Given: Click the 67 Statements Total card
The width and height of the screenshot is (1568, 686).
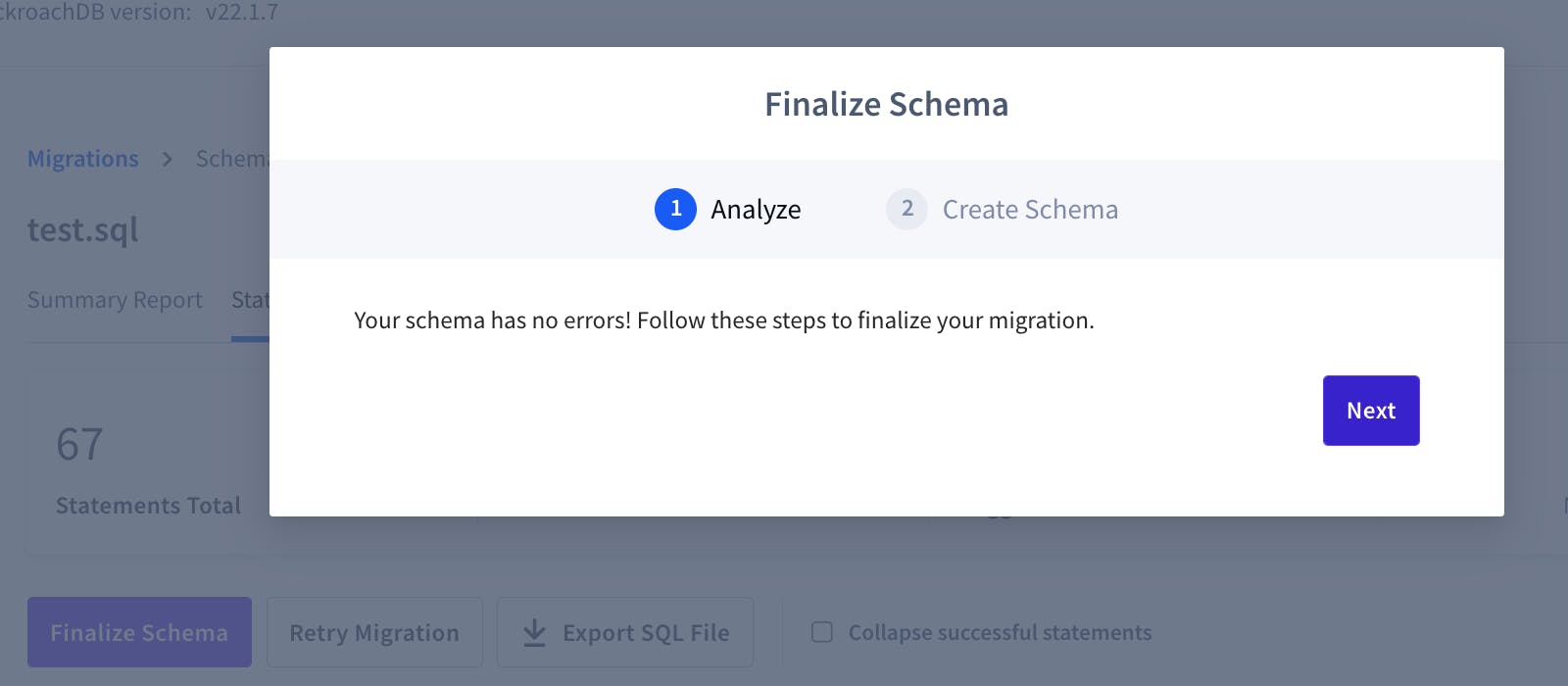Looking at the screenshot, I should click(148, 464).
